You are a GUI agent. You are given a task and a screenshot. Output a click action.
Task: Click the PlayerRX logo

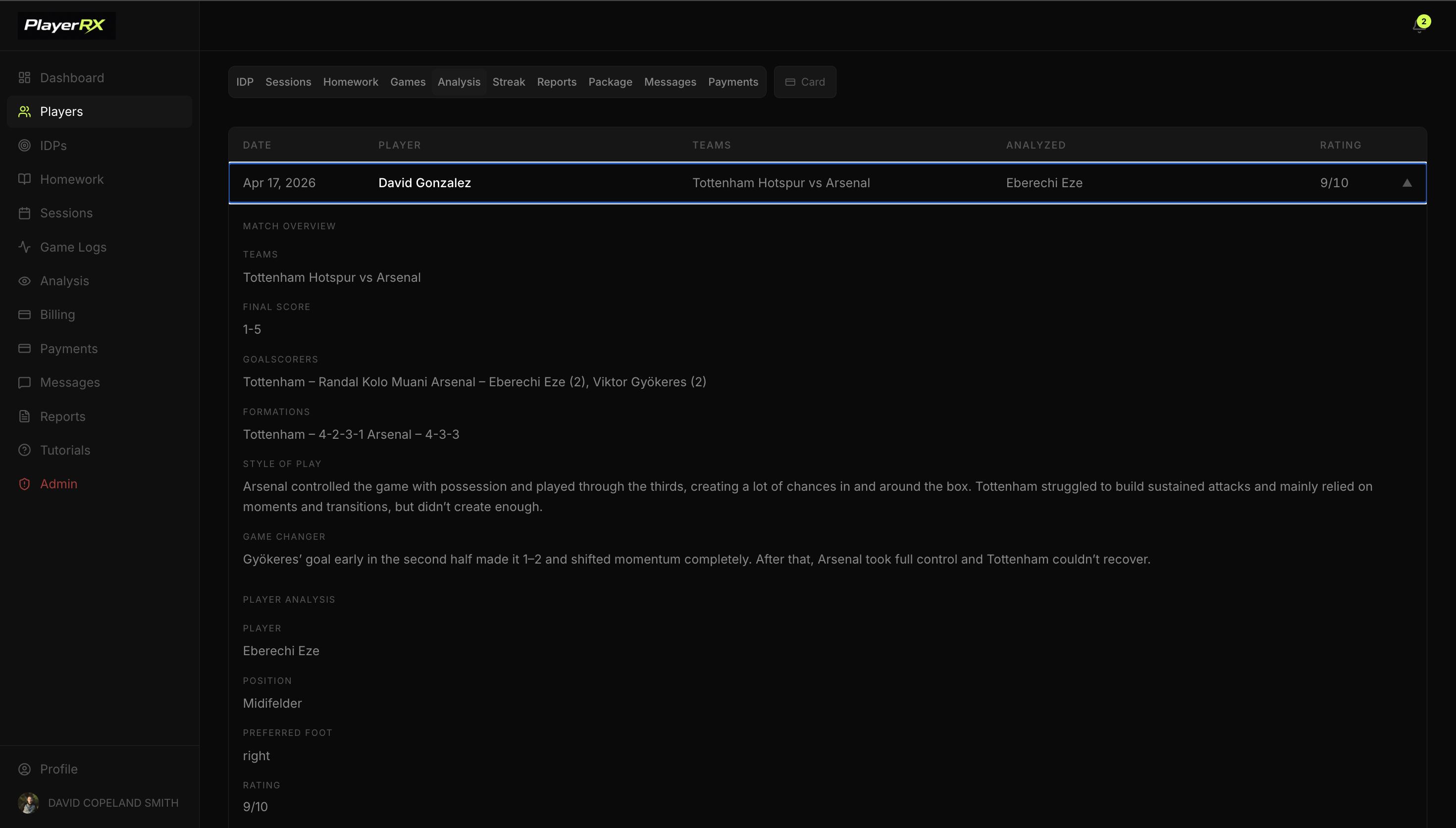66,26
